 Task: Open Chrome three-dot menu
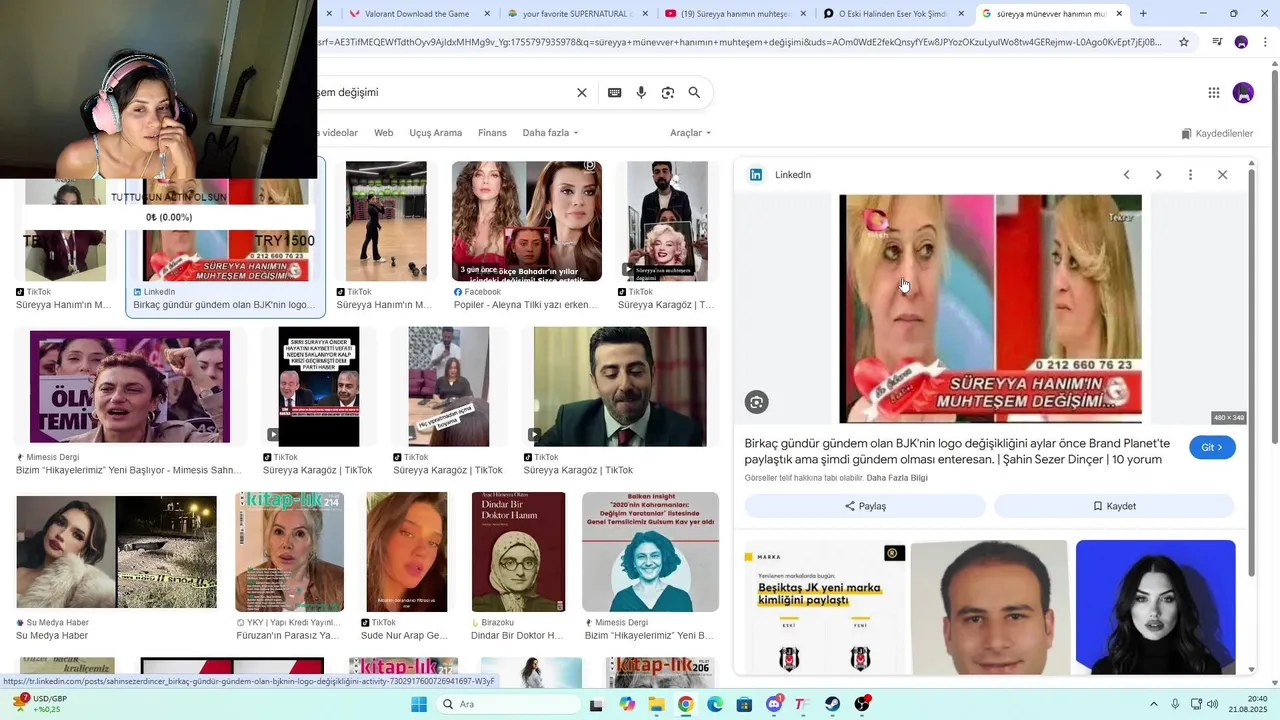(x=1266, y=42)
